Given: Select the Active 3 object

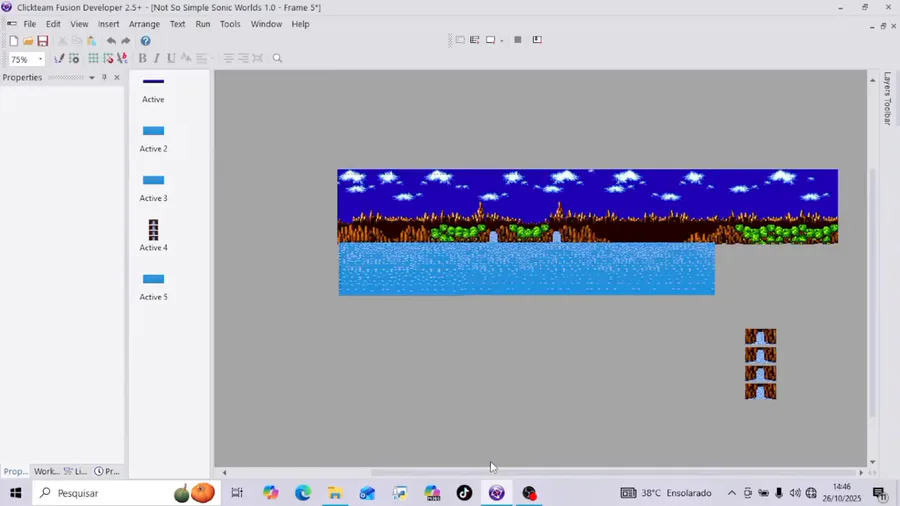Looking at the screenshot, I should 153,180.
